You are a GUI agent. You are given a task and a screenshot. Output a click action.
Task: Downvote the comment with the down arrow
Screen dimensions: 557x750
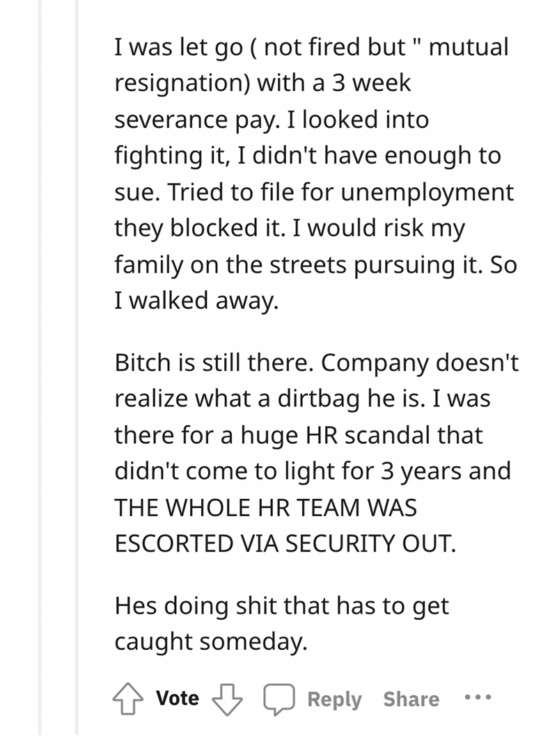[227, 699]
